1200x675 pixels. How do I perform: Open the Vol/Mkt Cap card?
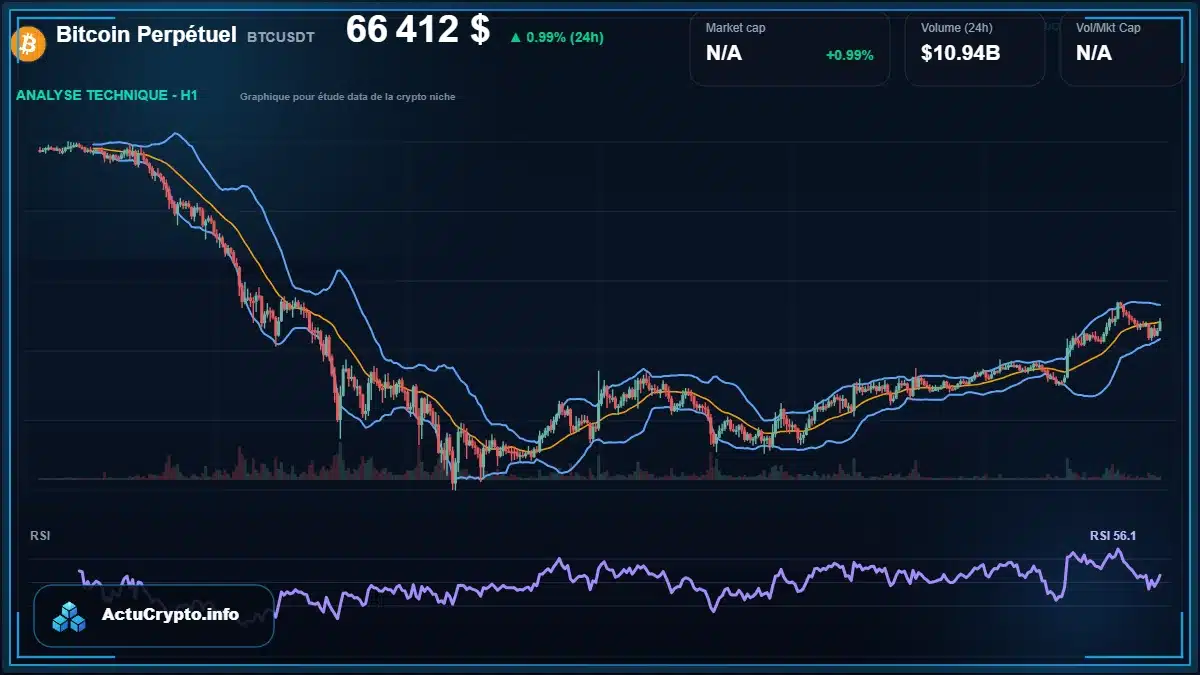point(1122,49)
